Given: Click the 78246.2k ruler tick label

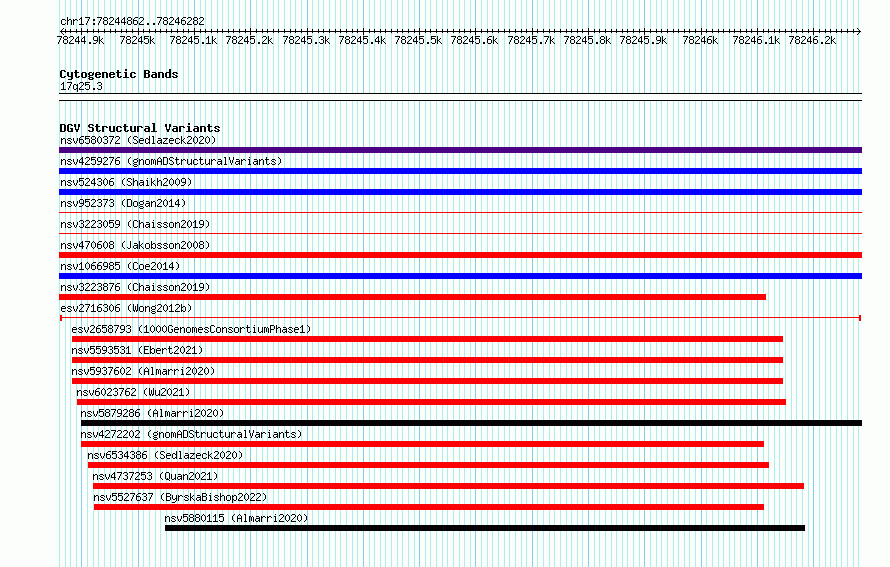Looking at the screenshot, I should coord(812,40).
